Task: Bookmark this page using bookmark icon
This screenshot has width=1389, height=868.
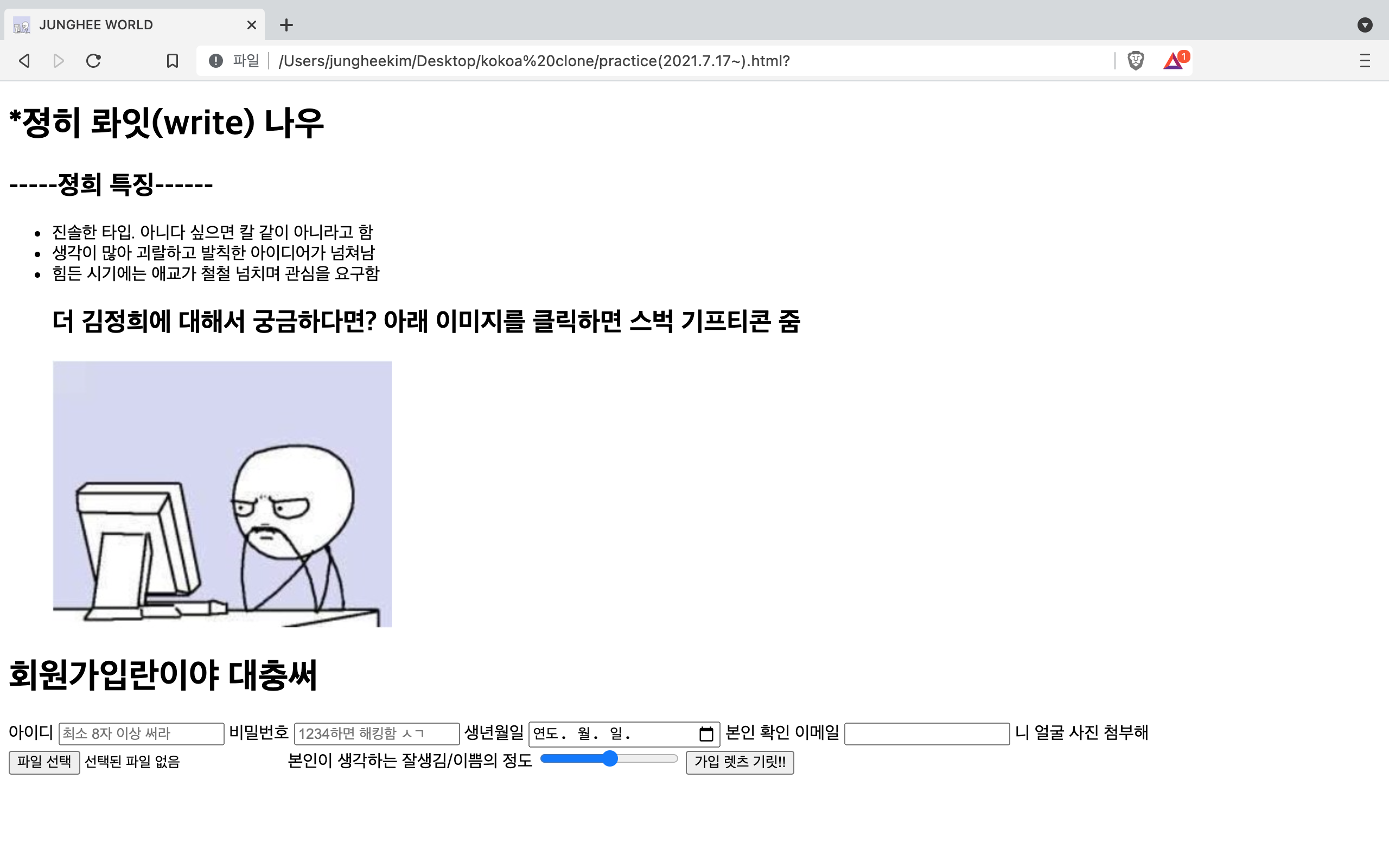Action: (x=172, y=60)
